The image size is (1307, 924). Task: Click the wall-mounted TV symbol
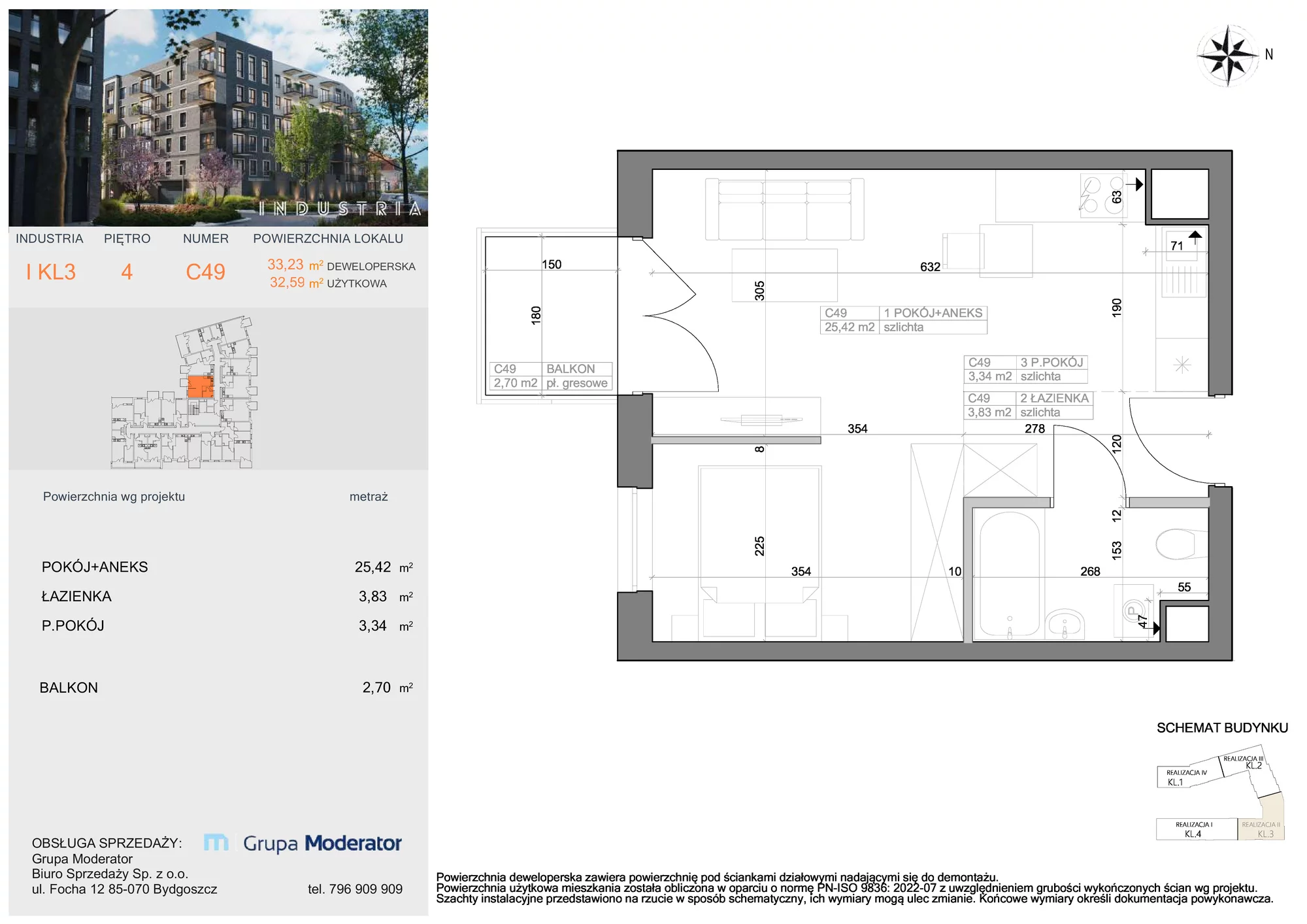pyautogui.click(x=761, y=420)
